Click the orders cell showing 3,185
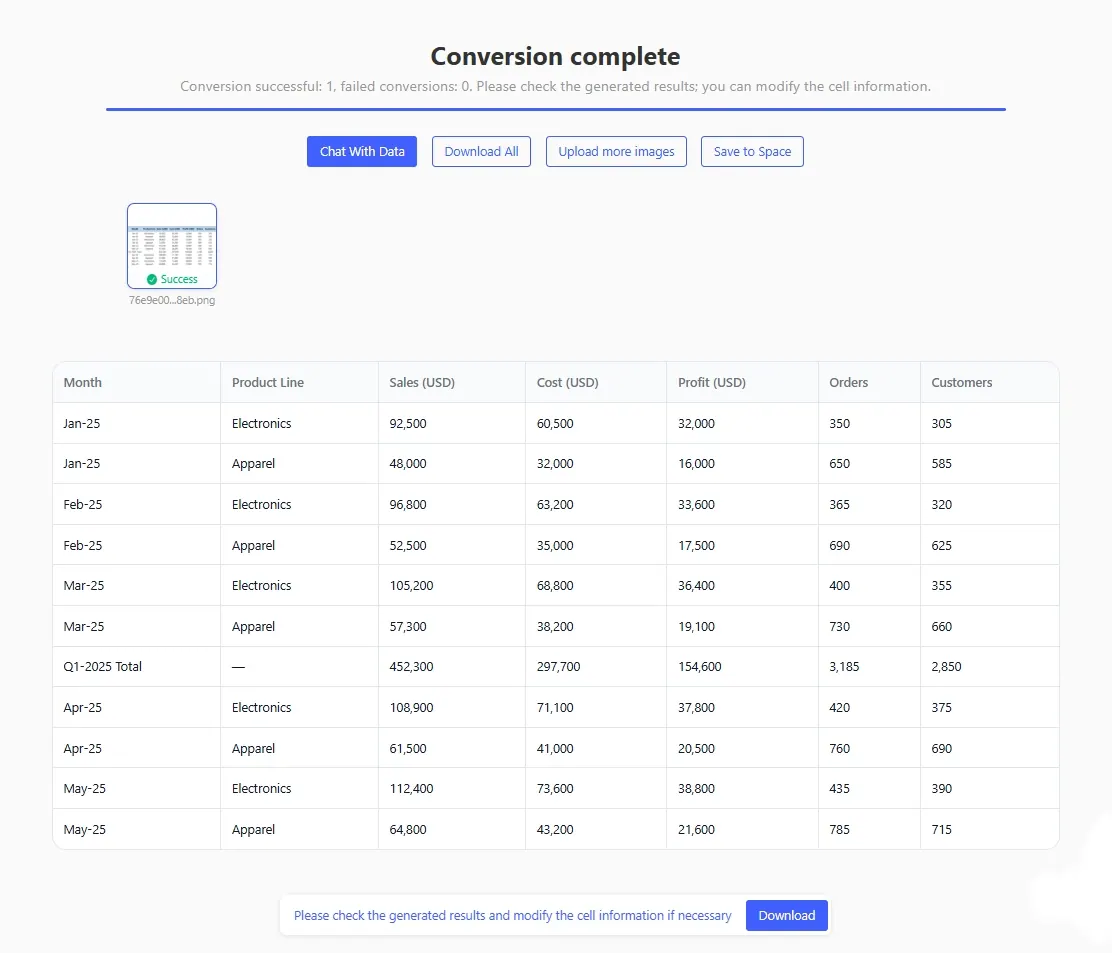This screenshot has height=953, width=1112. pos(844,666)
